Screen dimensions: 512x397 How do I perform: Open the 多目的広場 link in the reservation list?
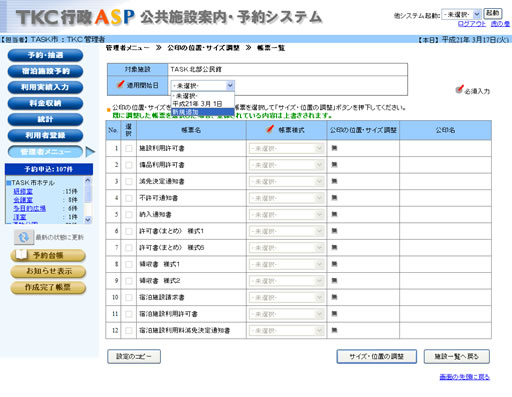coord(29,208)
